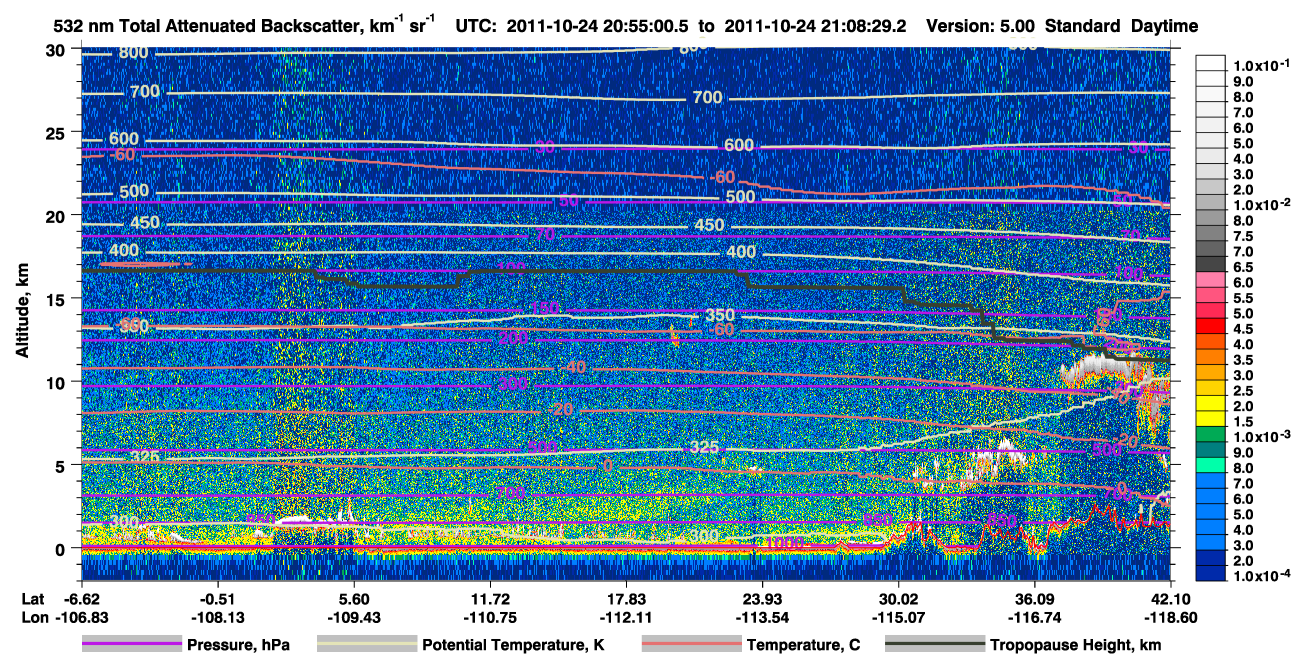Click the 'Version: 5.00' text
This screenshot has height=667, width=1300.
(982, 26)
